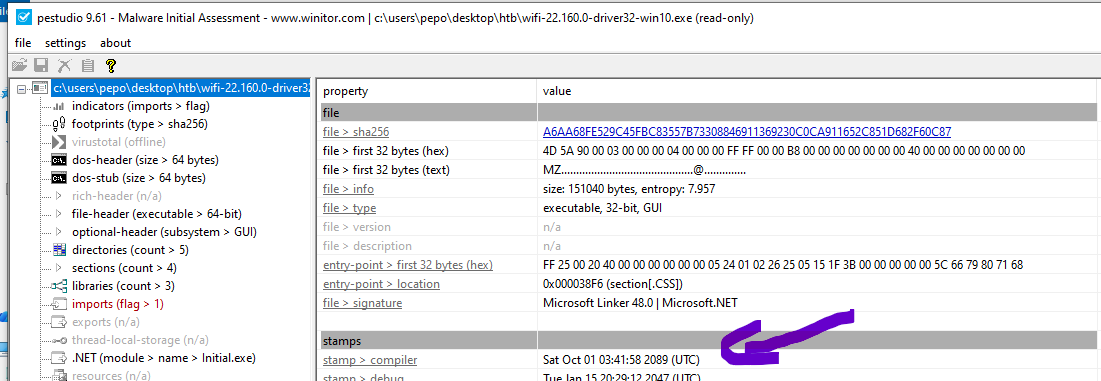
Task: Click the rich-header triangle marker
Action: pos(58,196)
